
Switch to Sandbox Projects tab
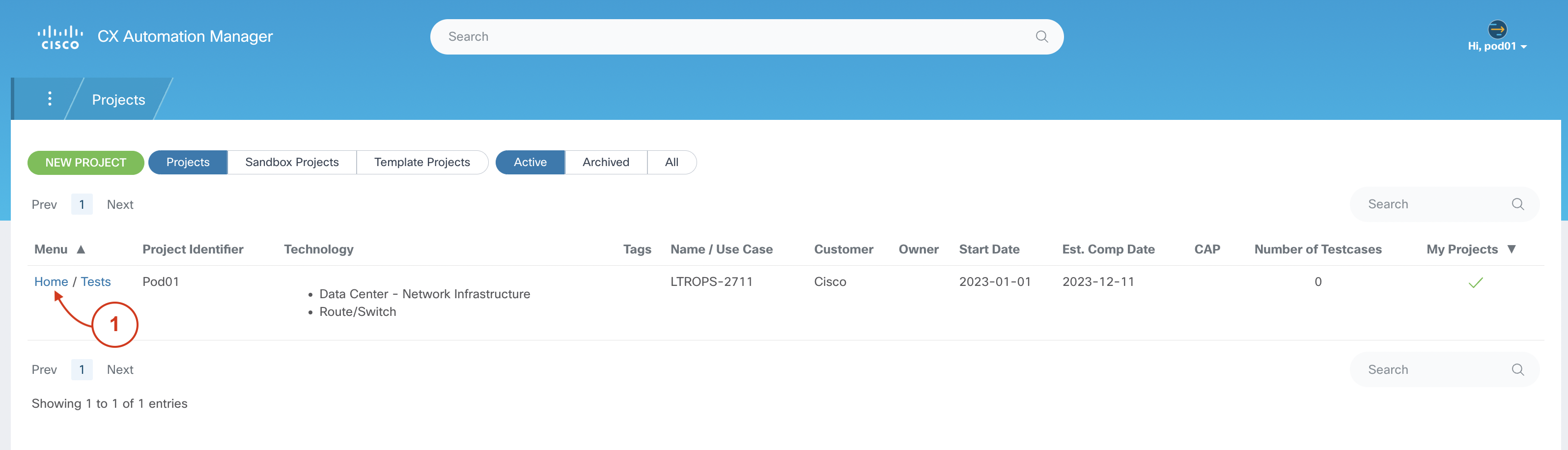[x=292, y=162]
